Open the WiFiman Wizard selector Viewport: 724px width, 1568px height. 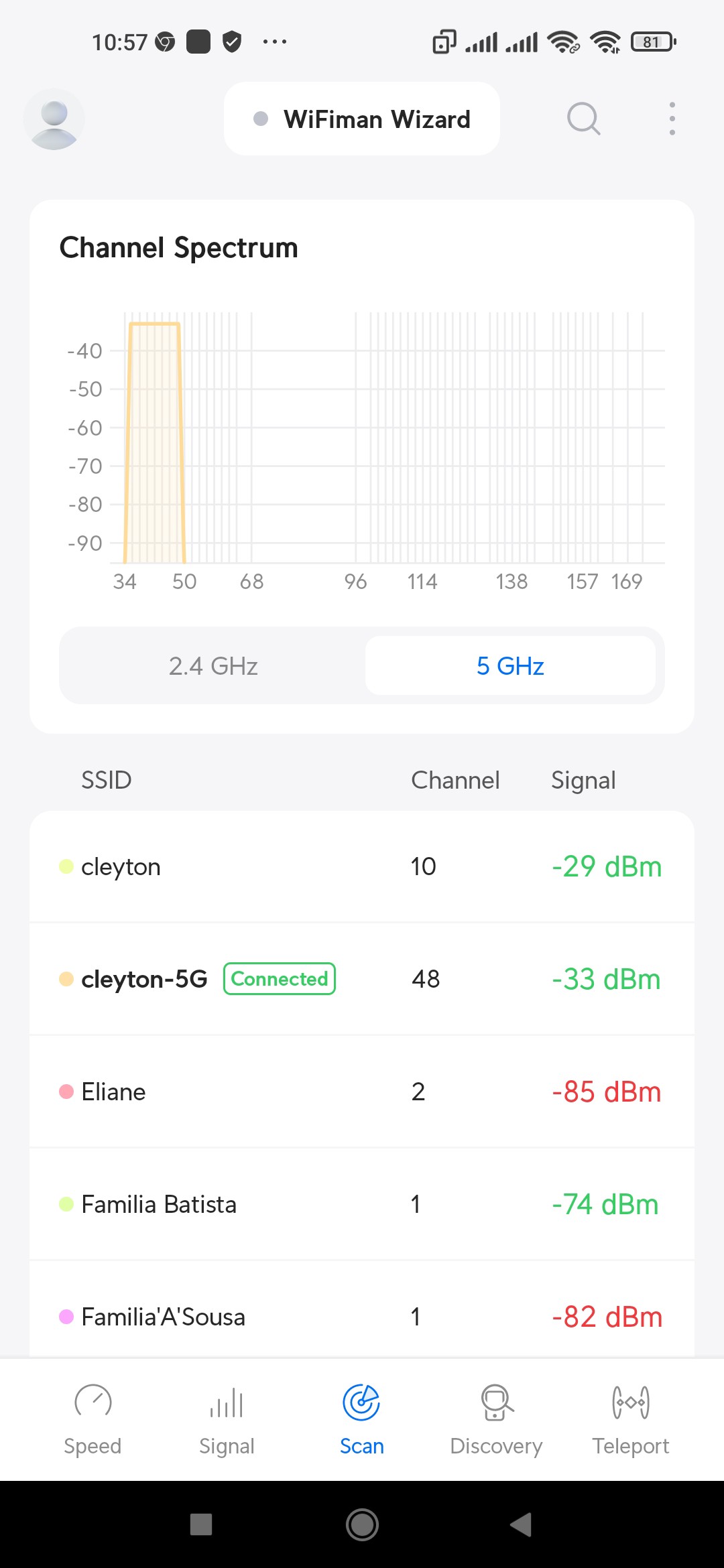tap(362, 119)
